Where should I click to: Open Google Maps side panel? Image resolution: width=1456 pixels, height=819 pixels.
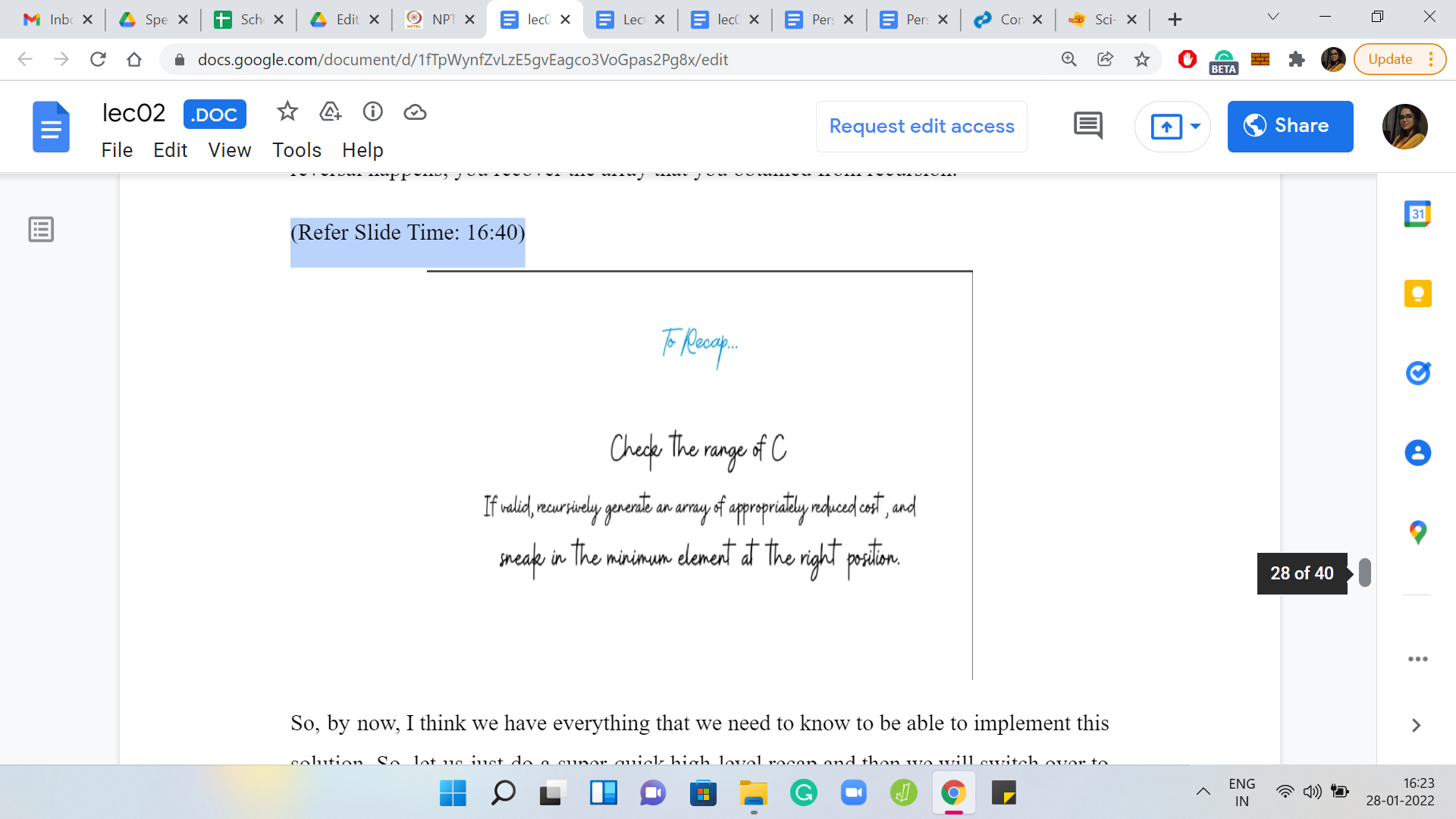click(x=1417, y=532)
